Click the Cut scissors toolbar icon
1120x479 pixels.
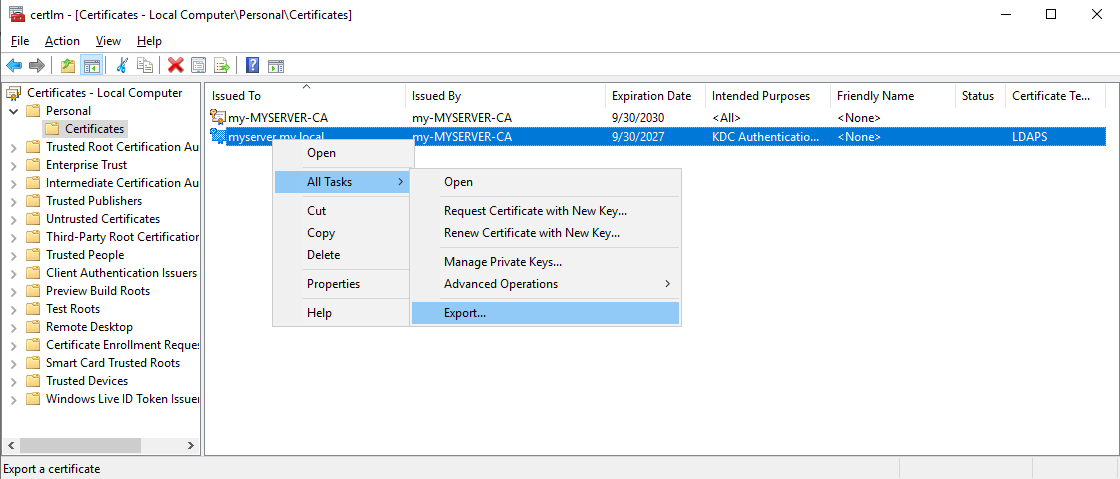click(x=122, y=65)
